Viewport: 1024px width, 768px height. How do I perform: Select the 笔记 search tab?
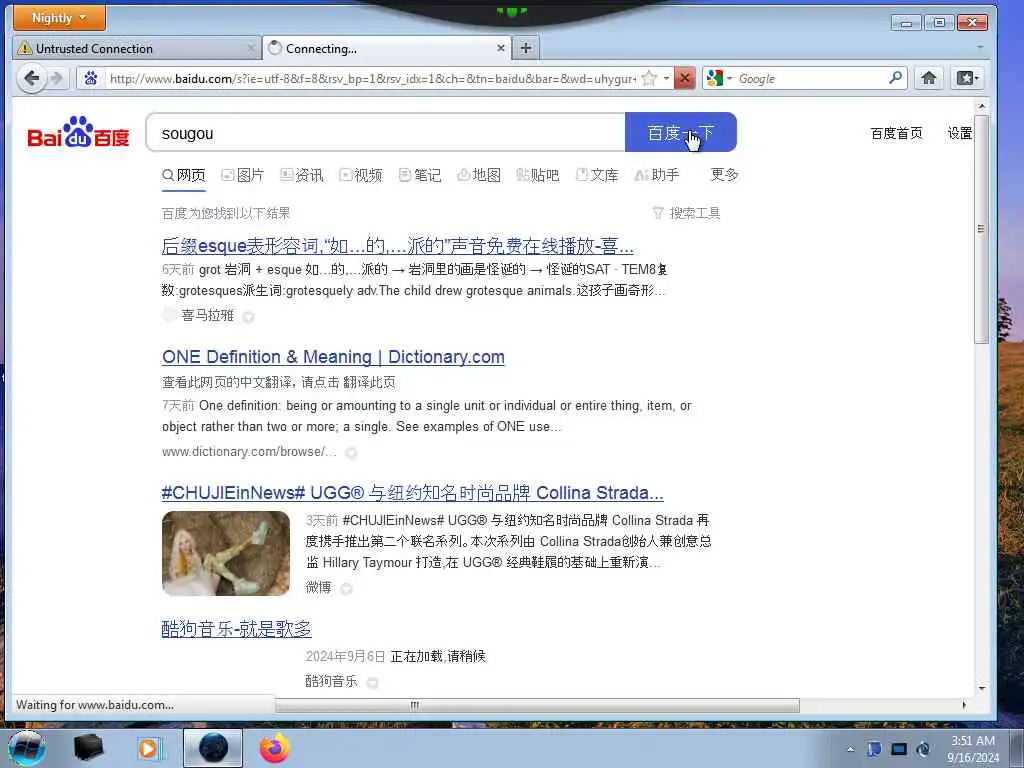(420, 175)
